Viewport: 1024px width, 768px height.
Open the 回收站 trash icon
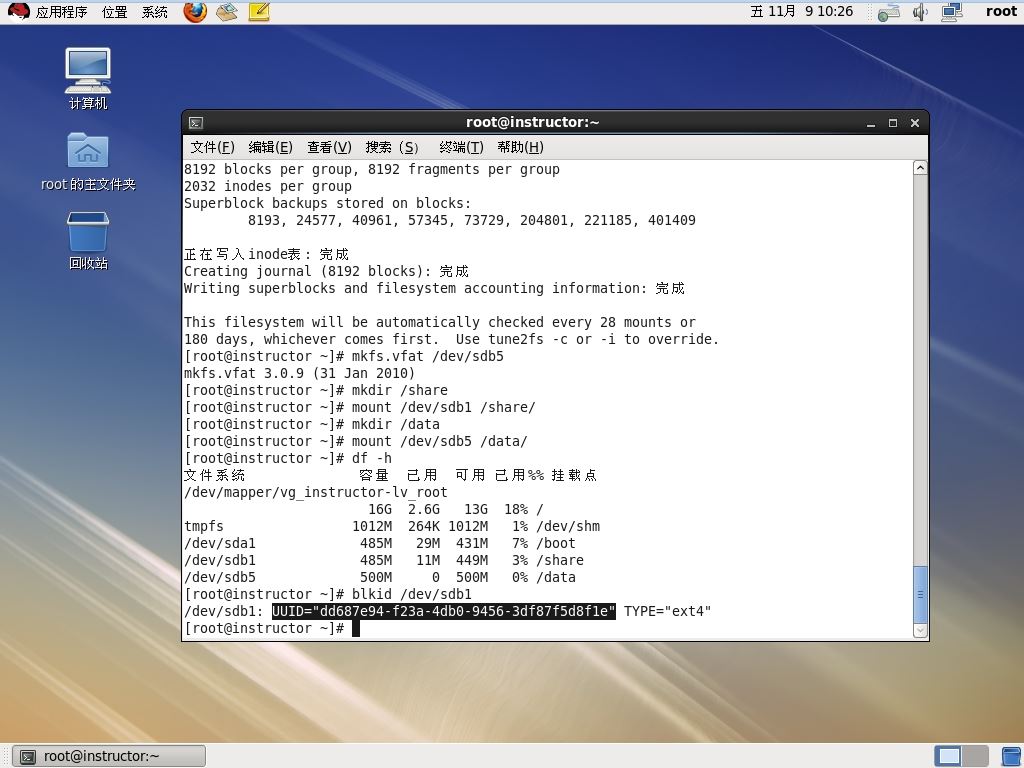(88, 240)
